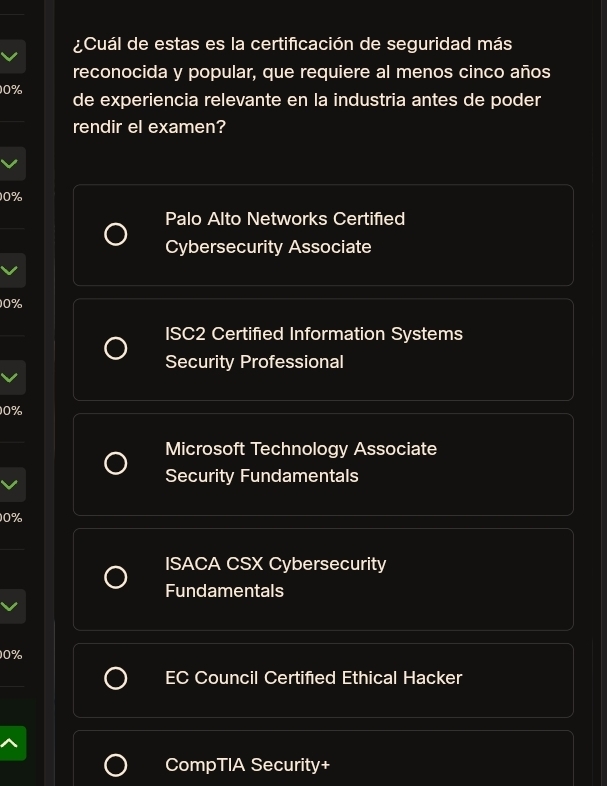This screenshot has height=786, width=607.
Task: Click the "EC Council Certified Ethical Hacker" text
Action: click(x=313, y=678)
